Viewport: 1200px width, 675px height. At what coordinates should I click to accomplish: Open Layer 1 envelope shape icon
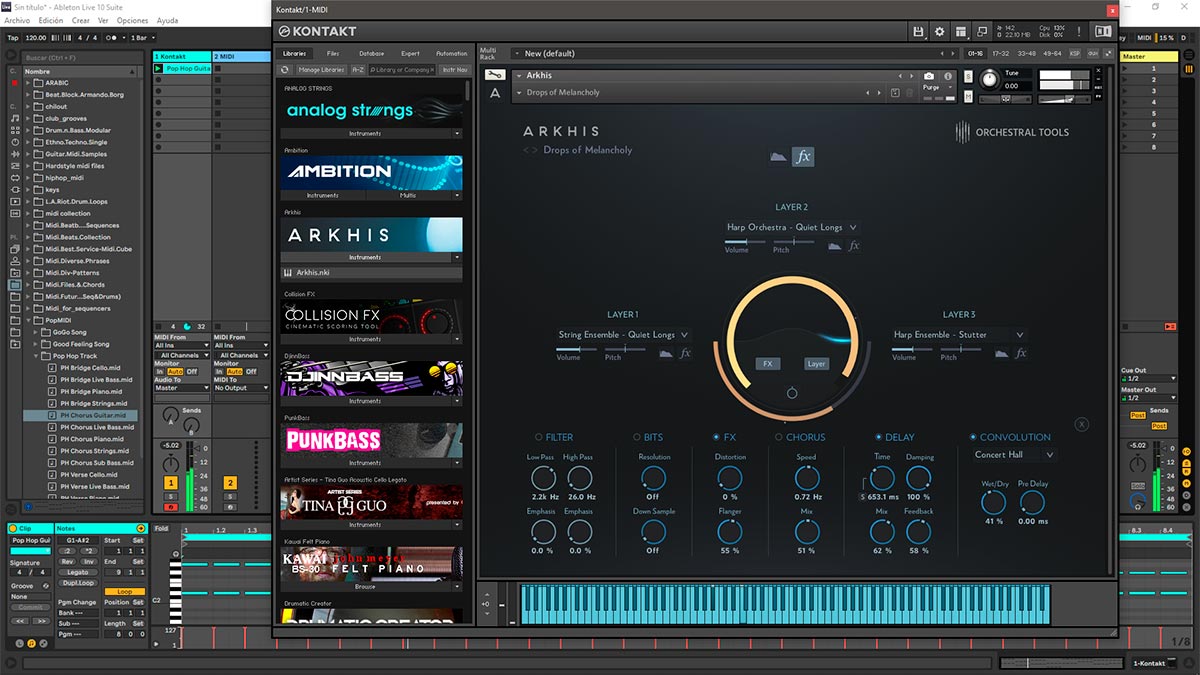coord(666,353)
